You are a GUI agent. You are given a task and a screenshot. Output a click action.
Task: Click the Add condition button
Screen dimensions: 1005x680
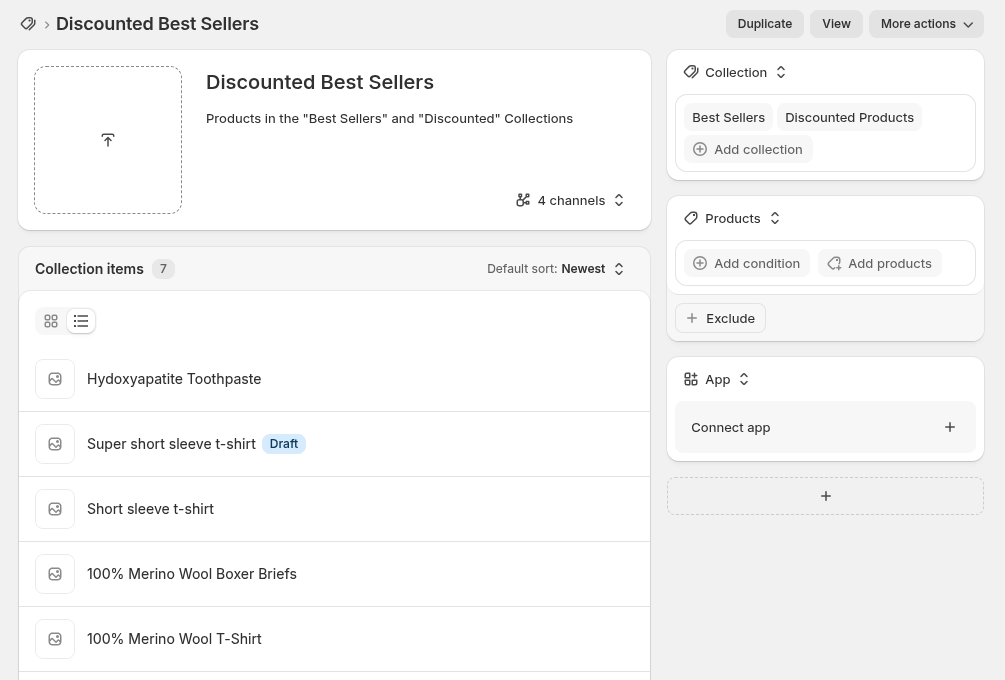click(x=747, y=263)
